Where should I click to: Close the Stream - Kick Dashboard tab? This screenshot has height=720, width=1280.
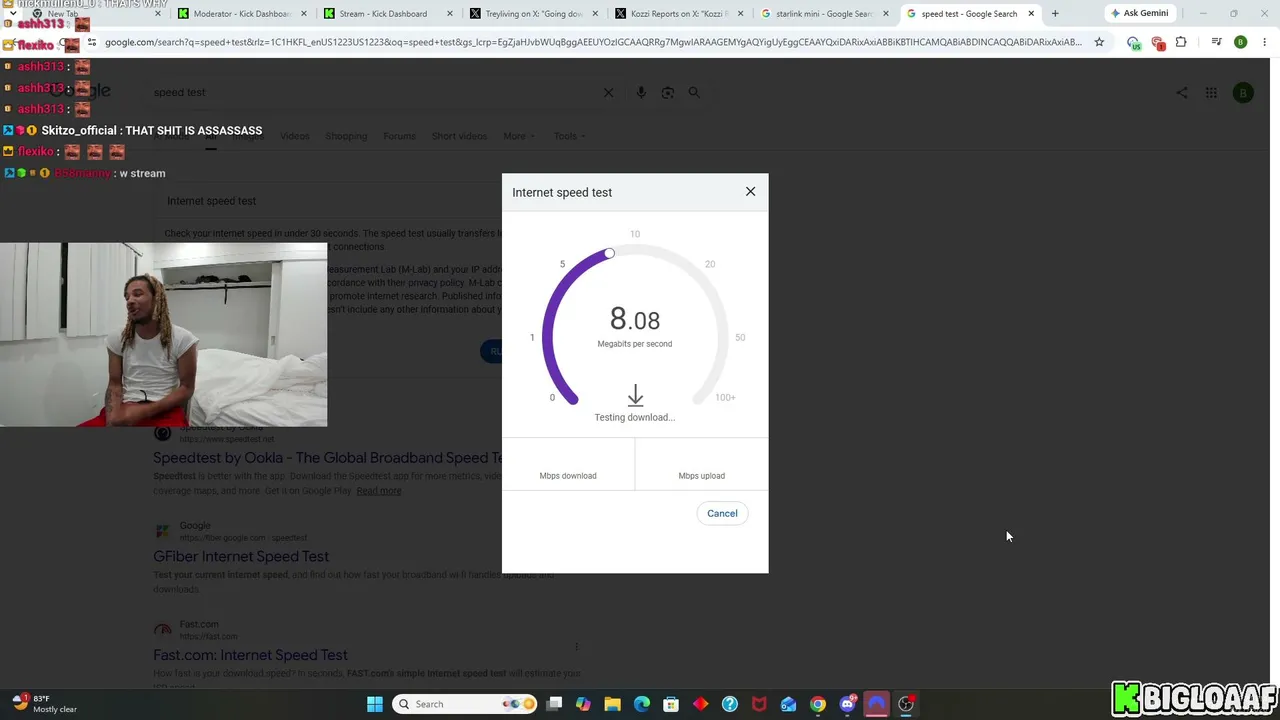point(450,14)
